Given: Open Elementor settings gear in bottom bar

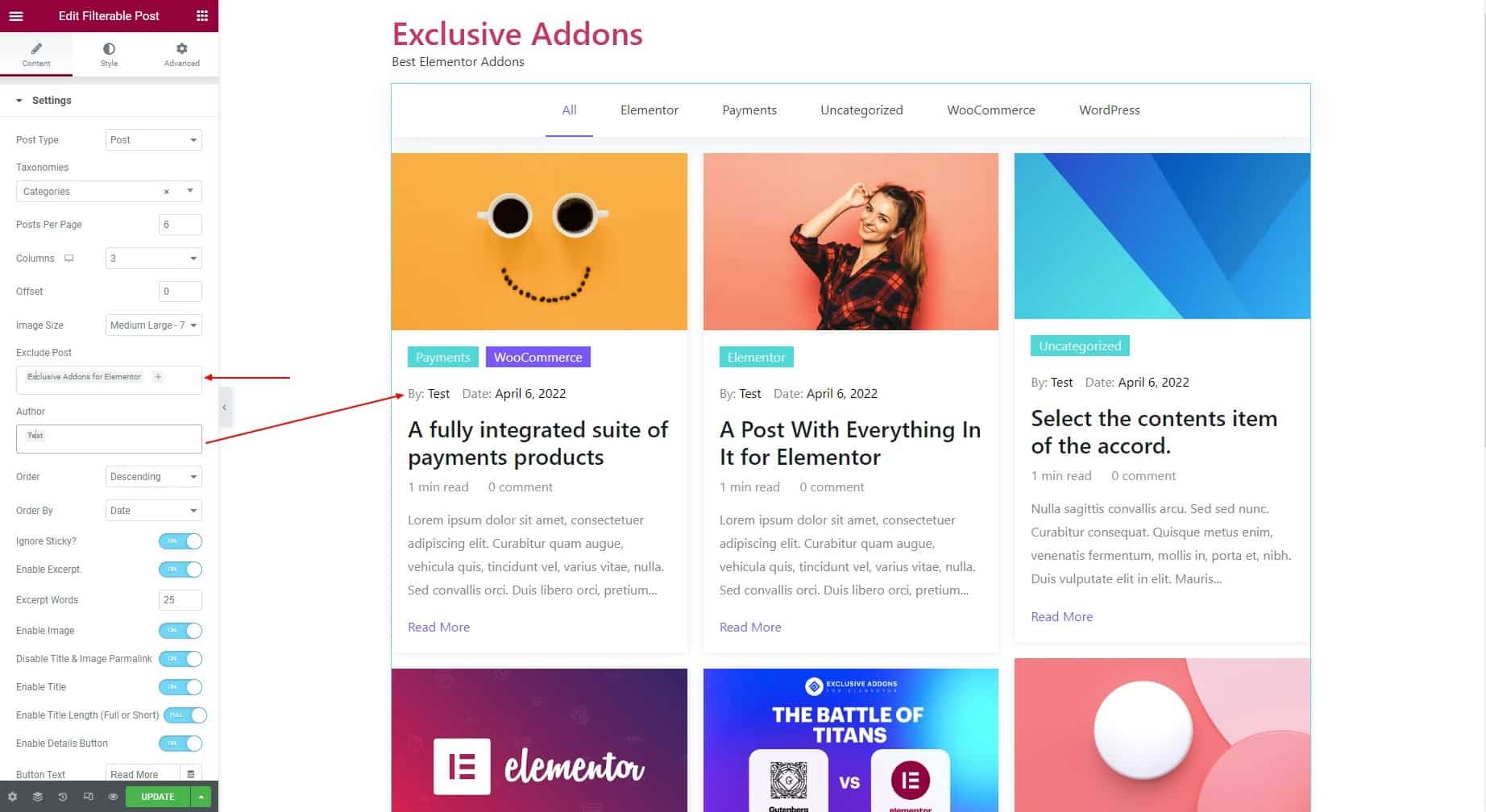Looking at the screenshot, I should click(12, 797).
